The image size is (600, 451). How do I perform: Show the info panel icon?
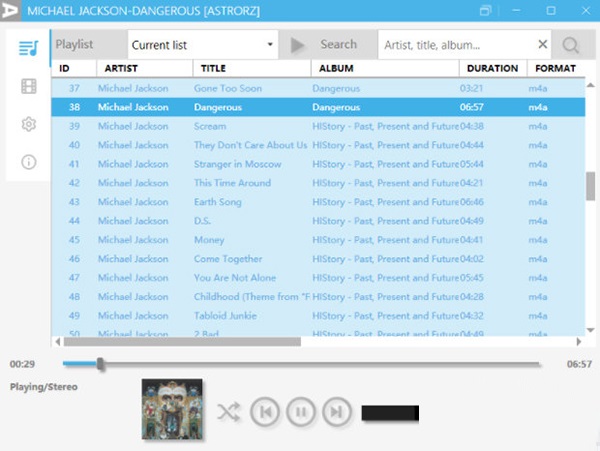click(x=29, y=162)
